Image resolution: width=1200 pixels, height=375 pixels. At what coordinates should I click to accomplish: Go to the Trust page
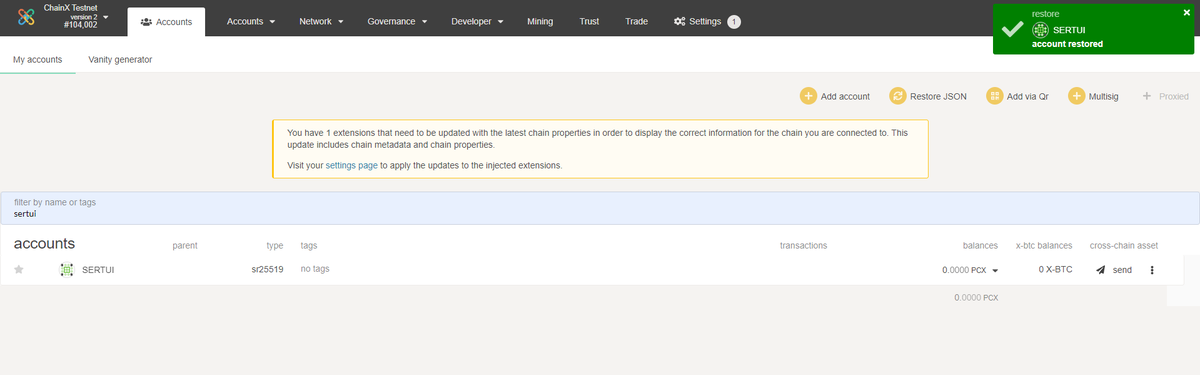point(589,21)
